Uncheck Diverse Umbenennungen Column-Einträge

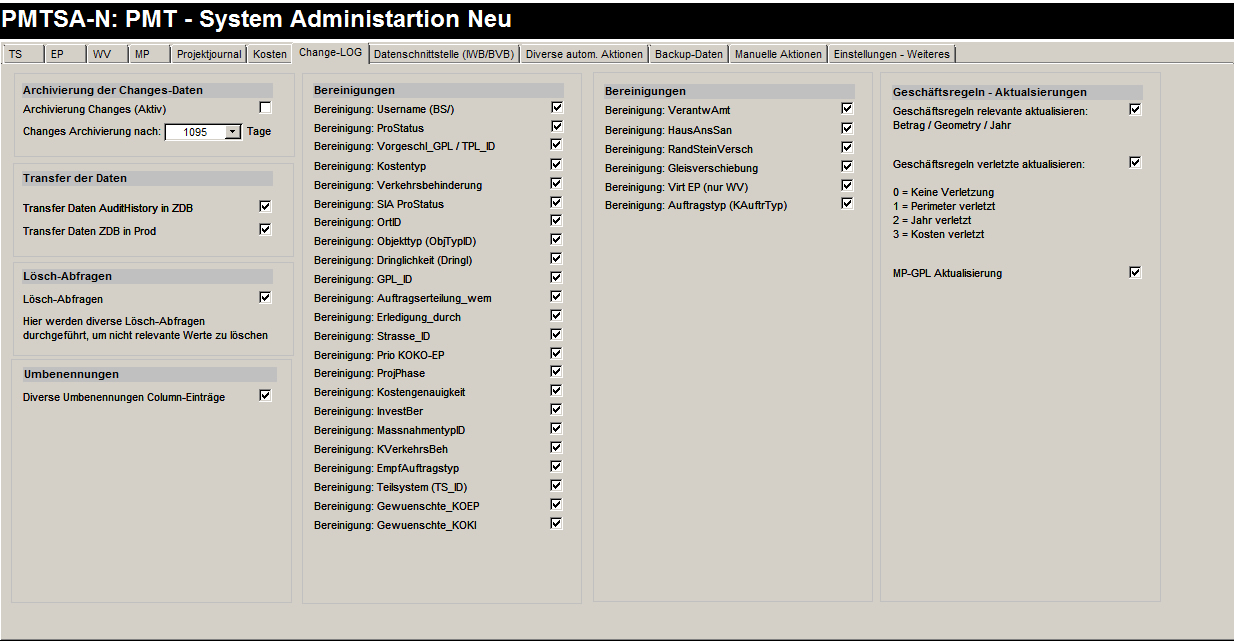coord(265,395)
